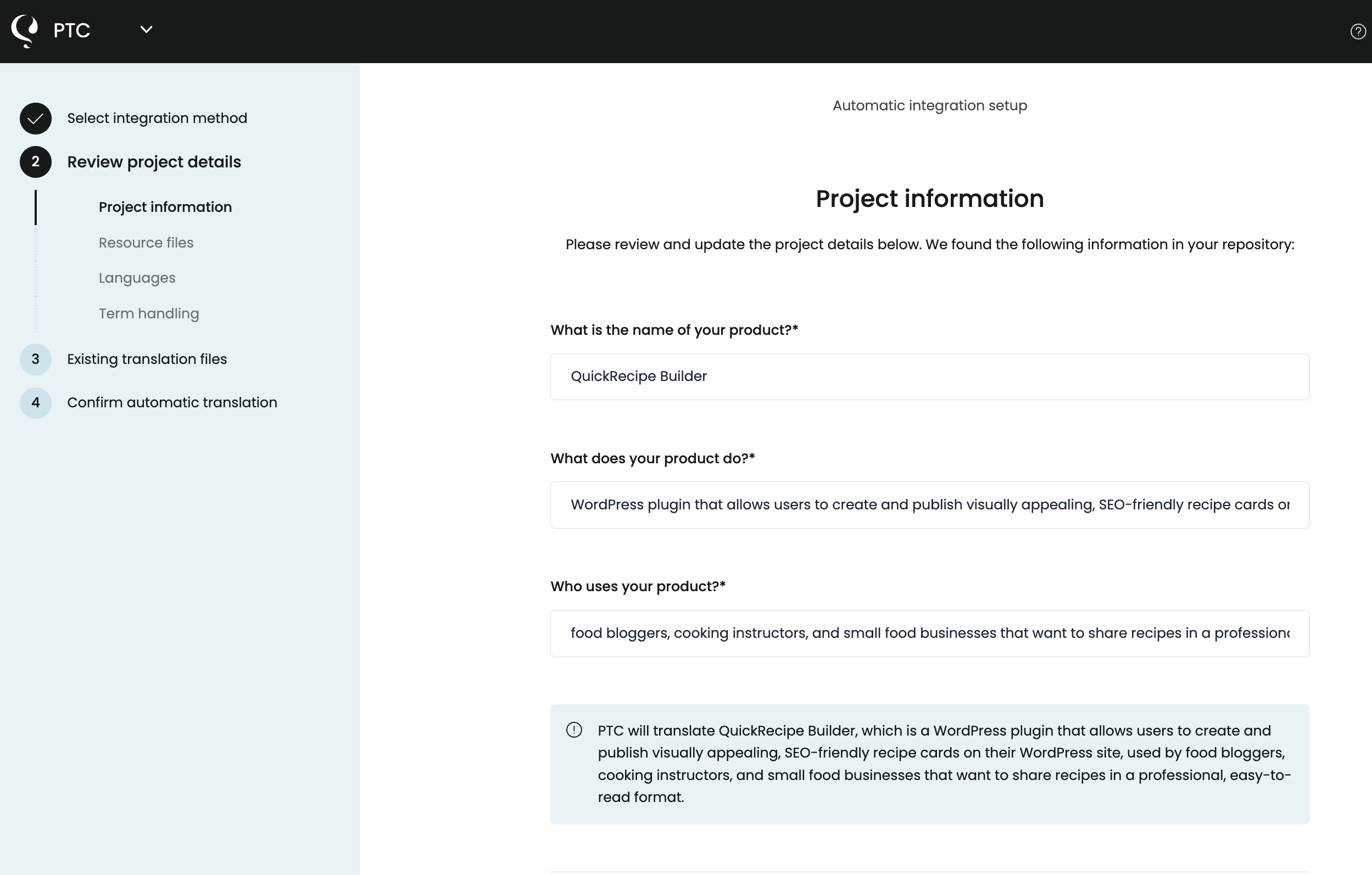Image resolution: width=1372 pixels, height=875 pixels.
Task: Click the Who uses your product field
Action: click(929, 633)
